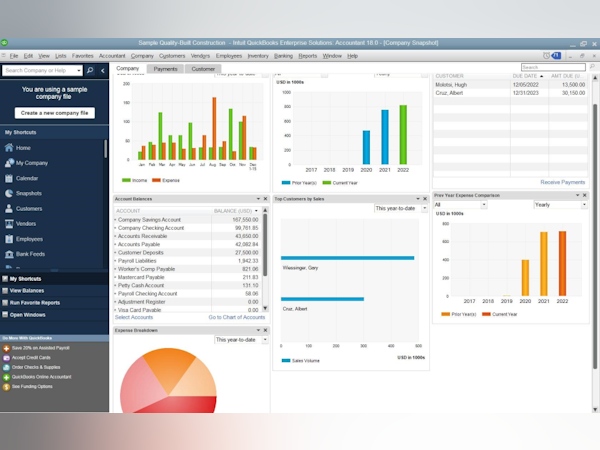This screenshot has height=450, width=600.
Task: Click Save 20% on Assisted Payroll icon
Action: tap(6, 348)
